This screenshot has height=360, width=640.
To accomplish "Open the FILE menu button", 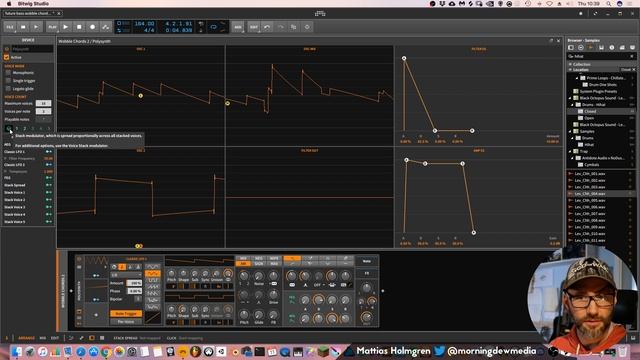I will tap(10, 27).
